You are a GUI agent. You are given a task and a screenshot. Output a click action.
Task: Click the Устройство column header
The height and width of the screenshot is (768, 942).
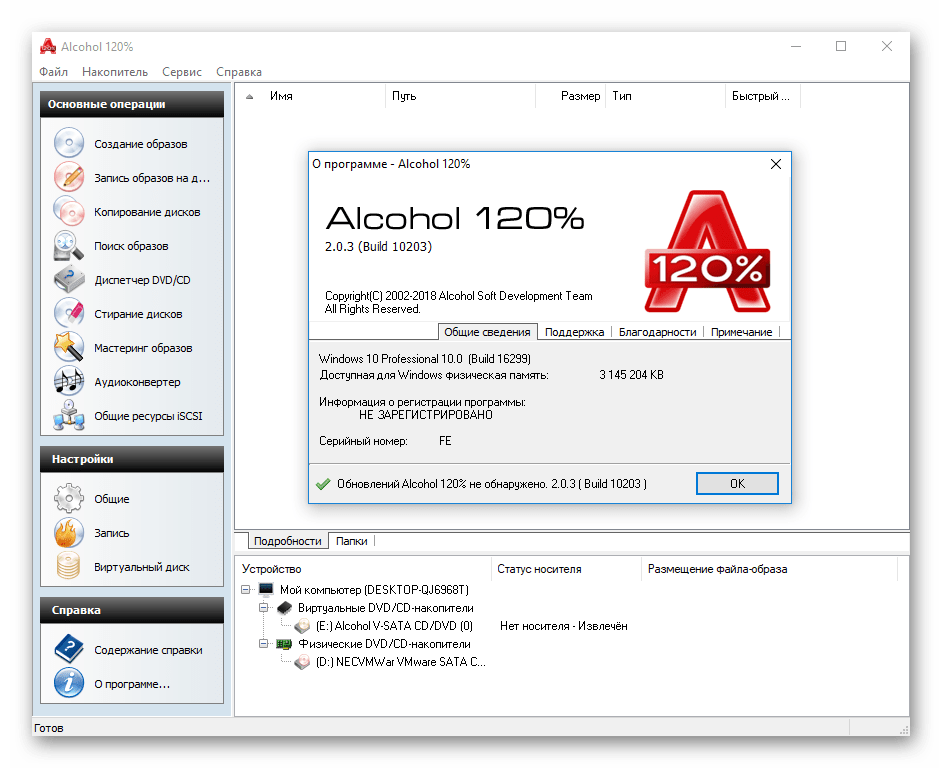(x=363, y=568)
